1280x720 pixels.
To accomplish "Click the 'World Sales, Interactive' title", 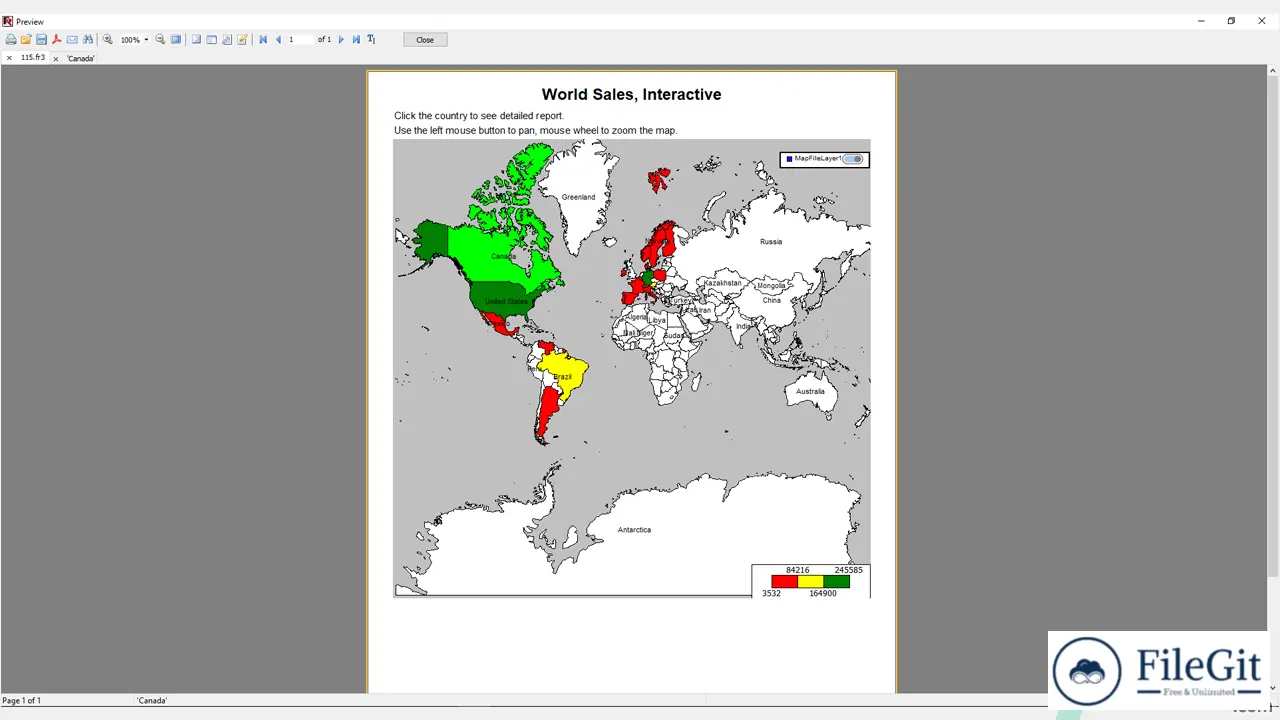I will (631, 94).
